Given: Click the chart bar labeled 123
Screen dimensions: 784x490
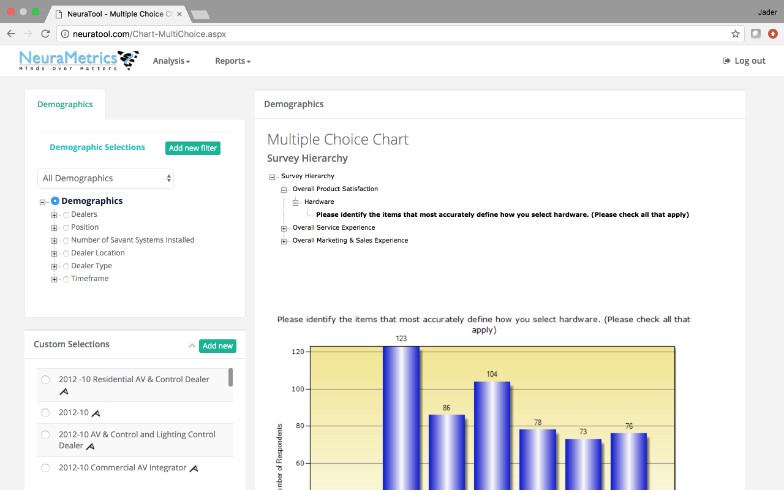Looking at the screenshot, I should [x=402, y=418].
